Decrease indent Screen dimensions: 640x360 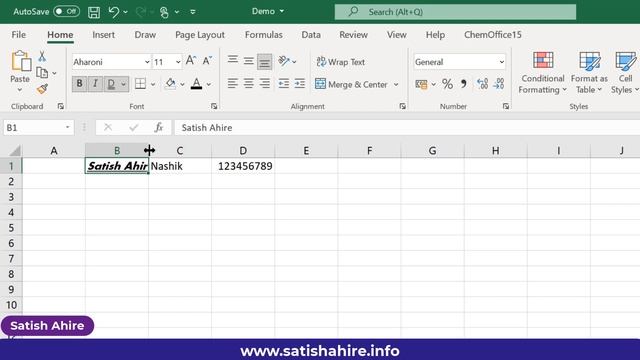(284, 84)
